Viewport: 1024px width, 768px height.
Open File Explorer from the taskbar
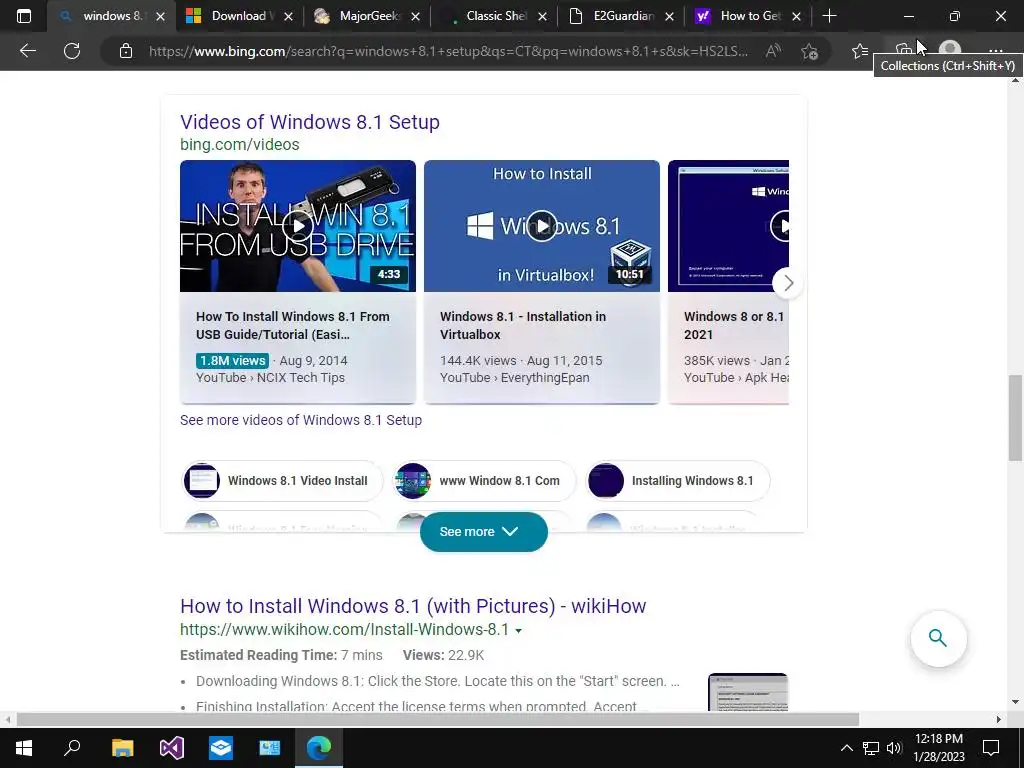(x=122, y=747)
